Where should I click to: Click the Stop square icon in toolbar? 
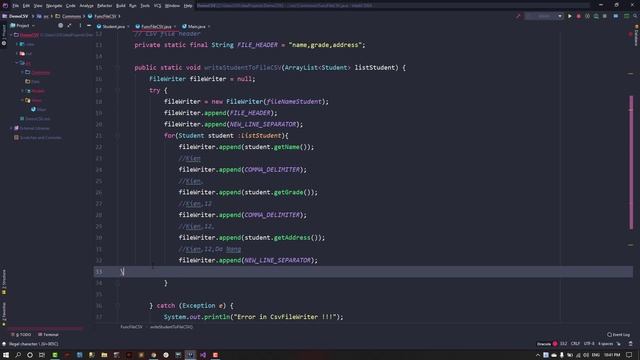[x=604, y=16]
